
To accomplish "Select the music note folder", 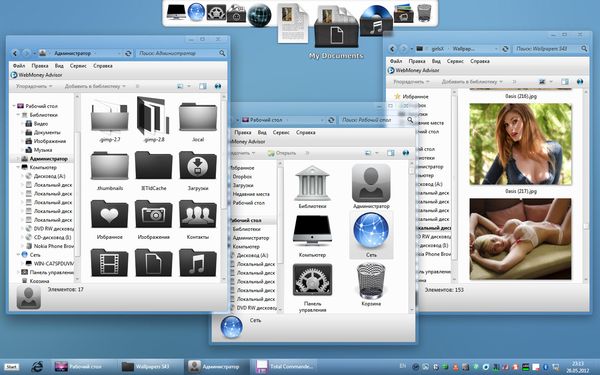I will coord(197,262).
